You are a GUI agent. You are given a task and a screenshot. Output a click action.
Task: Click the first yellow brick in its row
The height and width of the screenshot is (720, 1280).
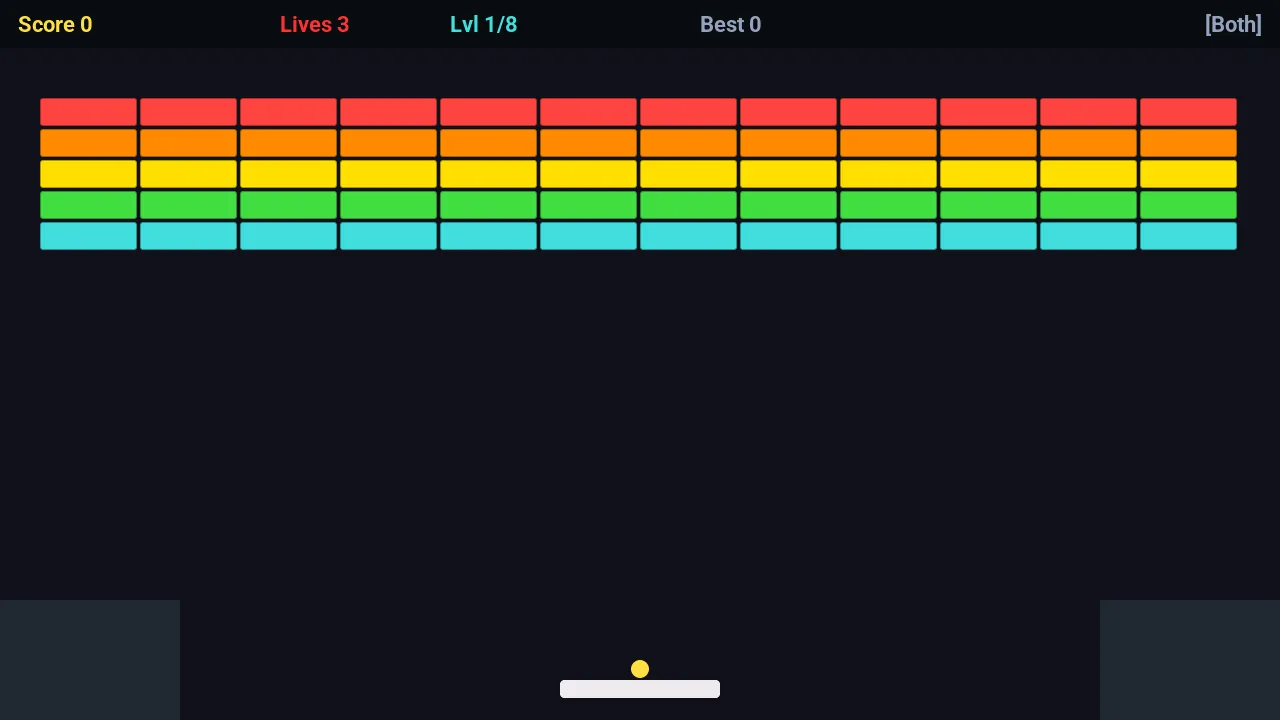(x=88, y=174)
